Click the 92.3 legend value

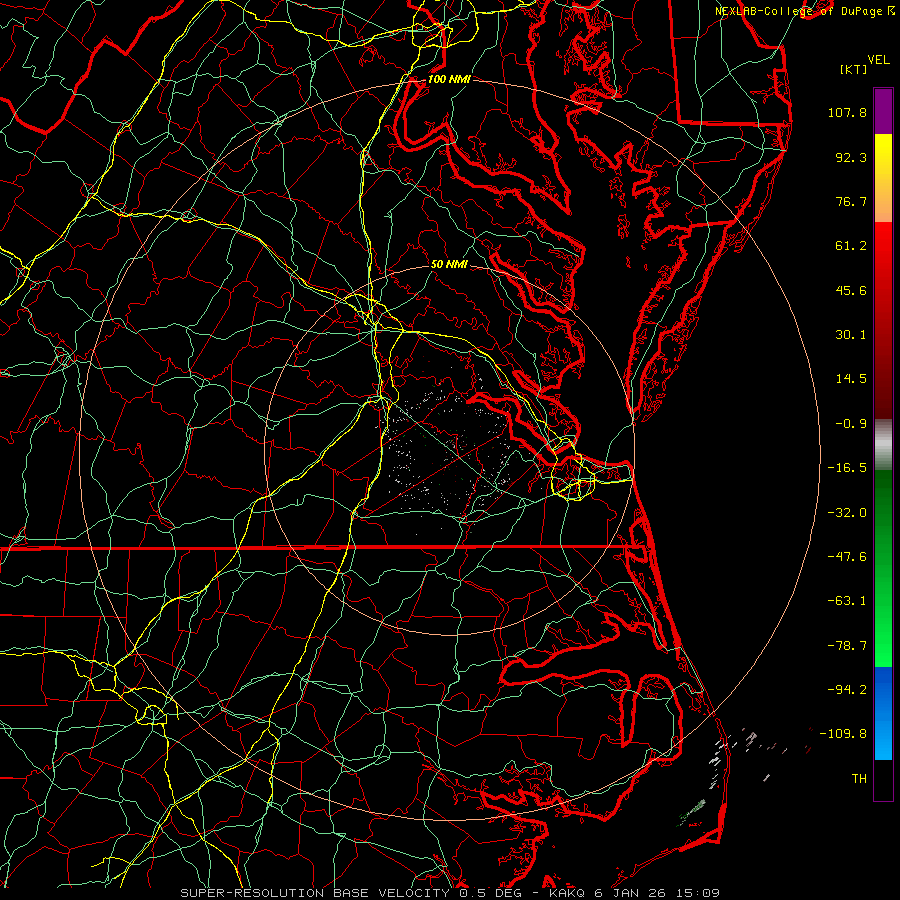pyautogui.click(x=851, y=157)
